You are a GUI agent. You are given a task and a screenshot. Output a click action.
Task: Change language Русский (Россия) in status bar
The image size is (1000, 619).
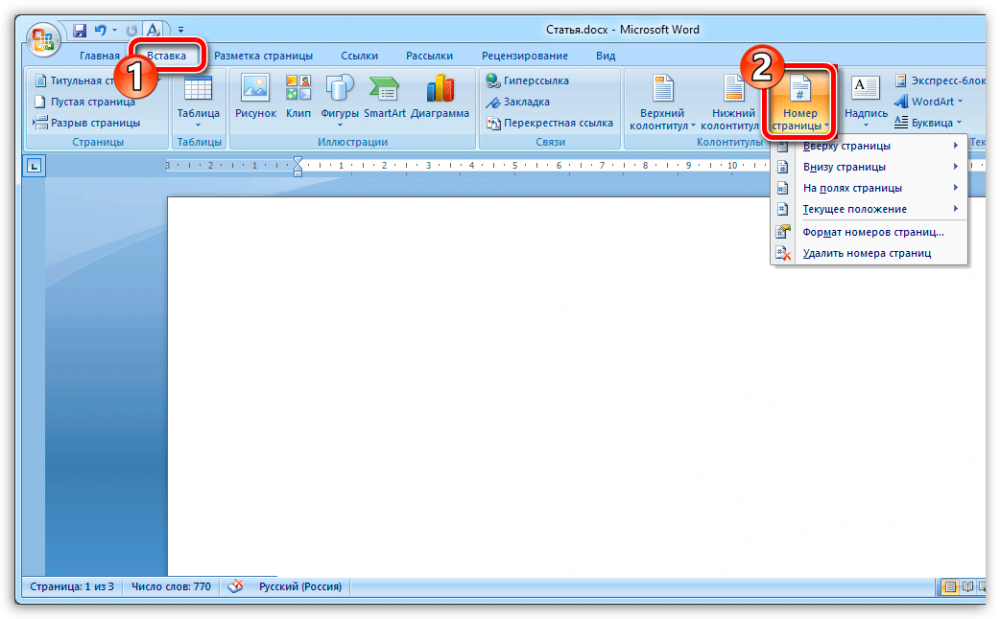tap(300, 586)
